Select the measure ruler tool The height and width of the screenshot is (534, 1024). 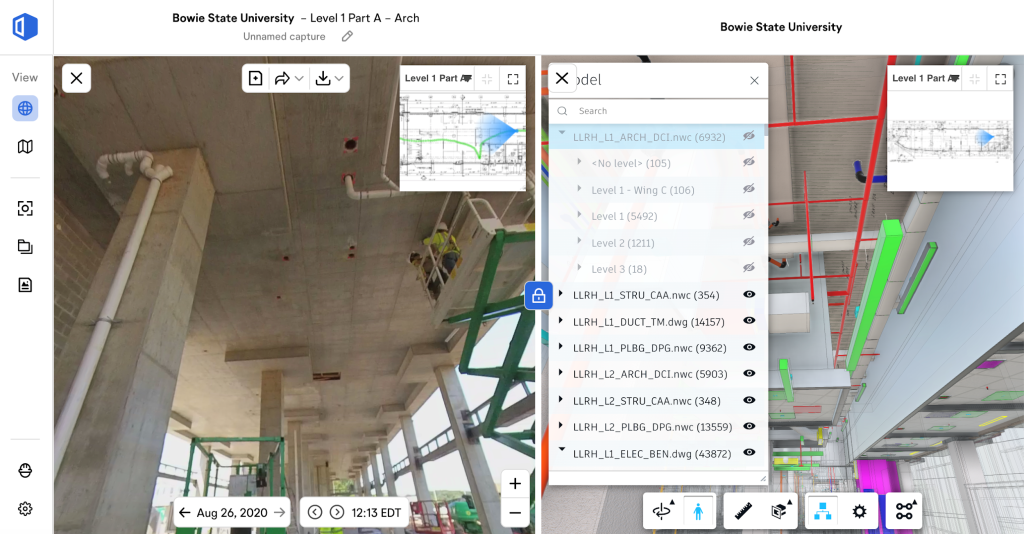click(x=742, y=511)
